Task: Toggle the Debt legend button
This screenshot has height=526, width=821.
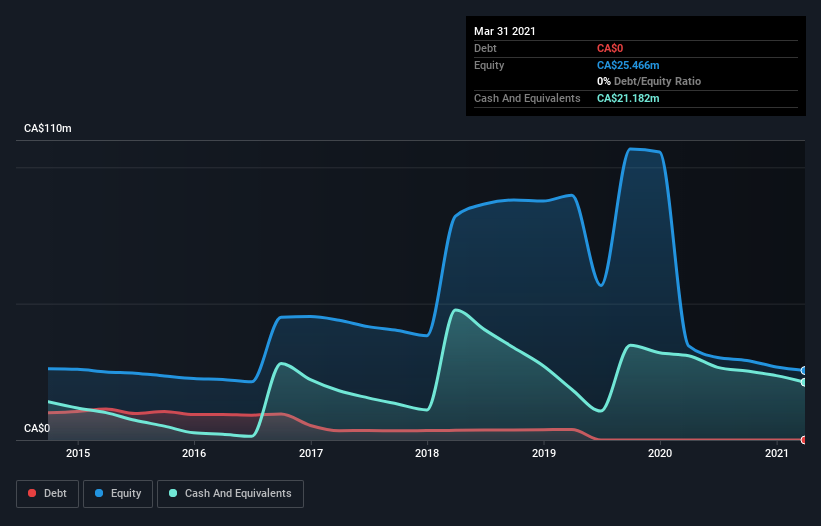Action: click(48, 494)
